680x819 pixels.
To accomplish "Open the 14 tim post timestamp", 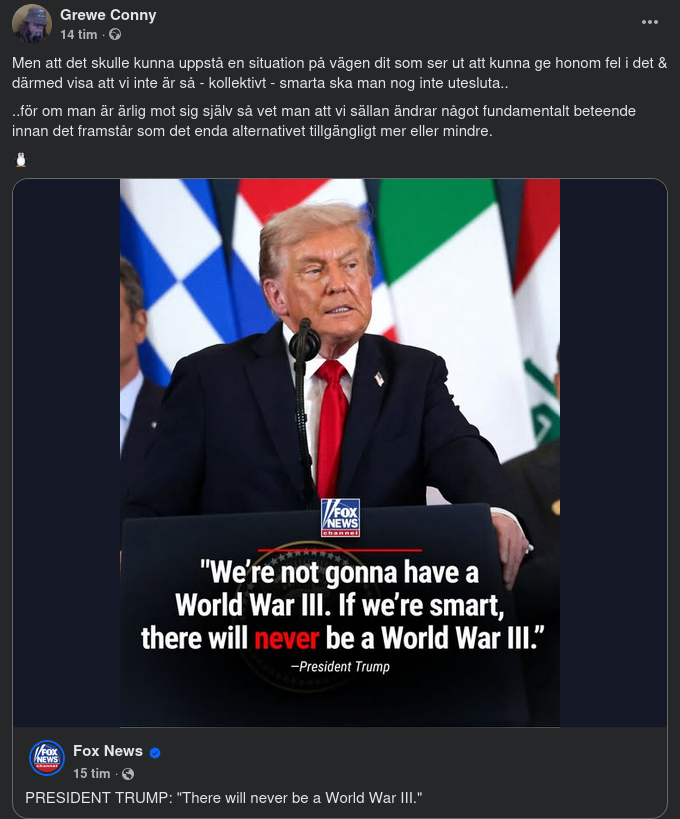I will tap(79, 34).
